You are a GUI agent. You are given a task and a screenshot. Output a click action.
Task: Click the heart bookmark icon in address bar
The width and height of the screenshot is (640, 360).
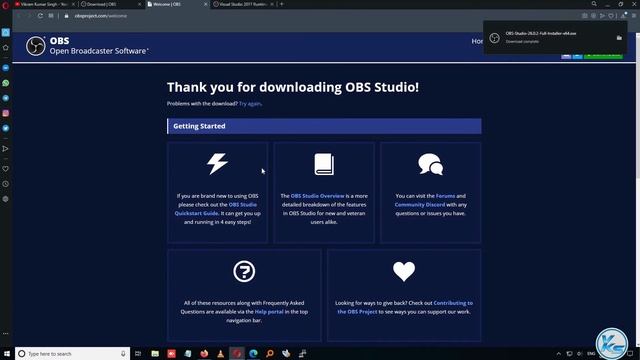click(x=611, y=16)
